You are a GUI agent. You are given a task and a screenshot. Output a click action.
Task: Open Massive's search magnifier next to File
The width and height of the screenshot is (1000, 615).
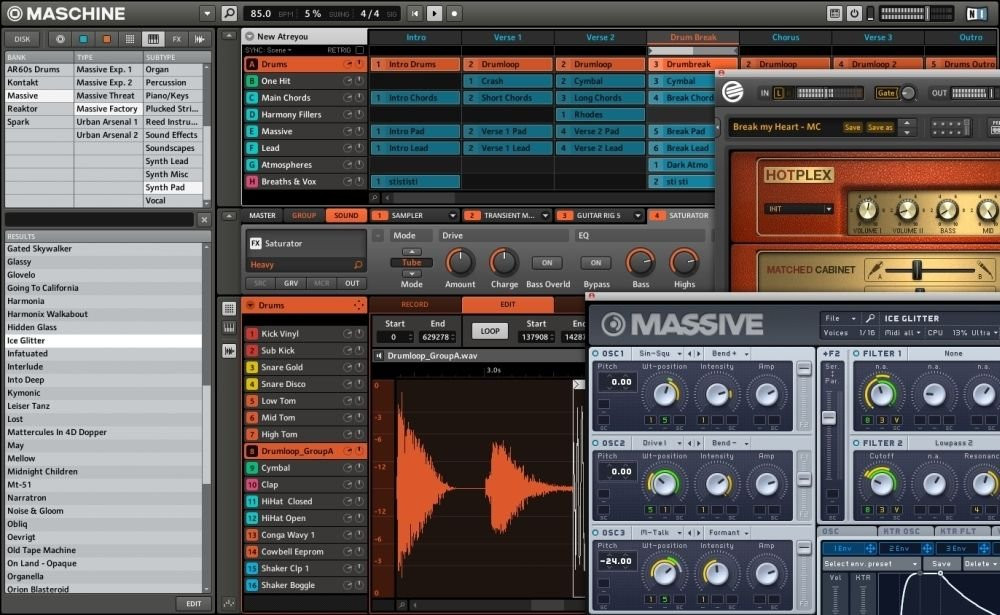(870, 317)
